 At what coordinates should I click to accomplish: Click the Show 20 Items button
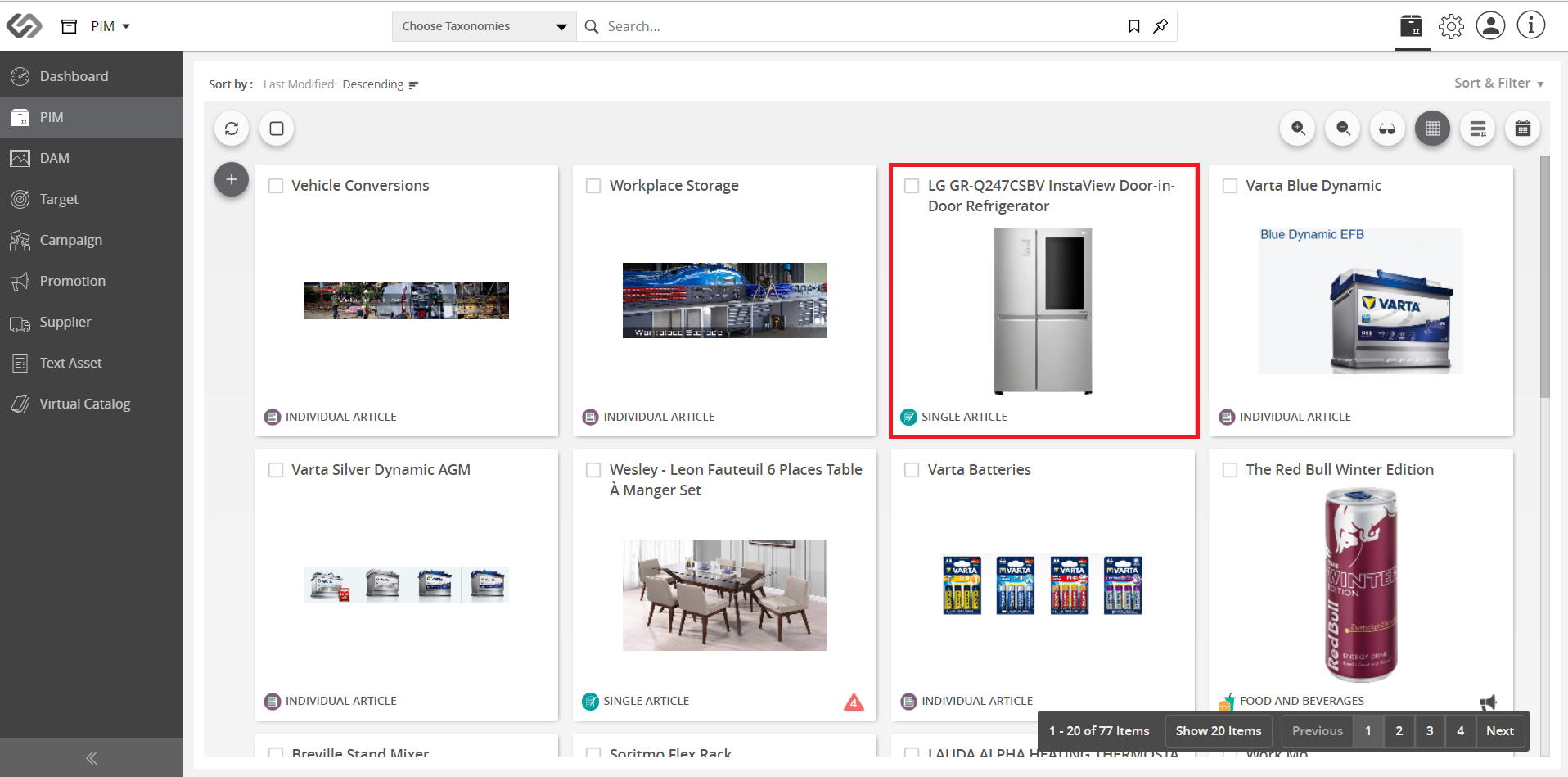(x=1219, y=730)
